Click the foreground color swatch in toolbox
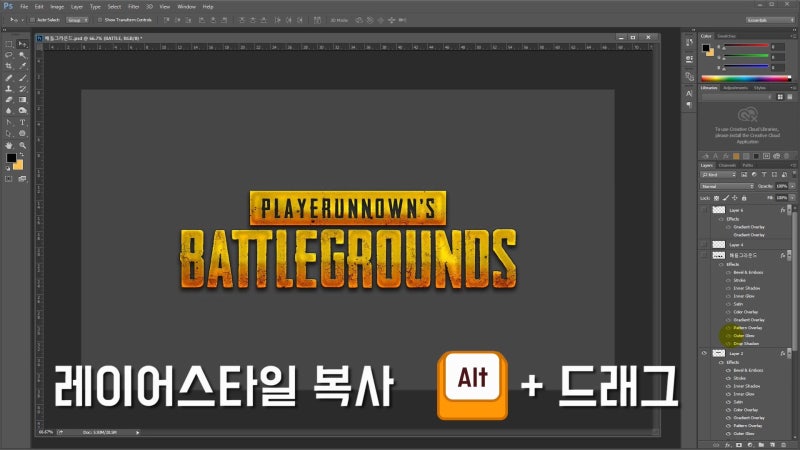Screen dimensions: 800x450 point(11,158)
